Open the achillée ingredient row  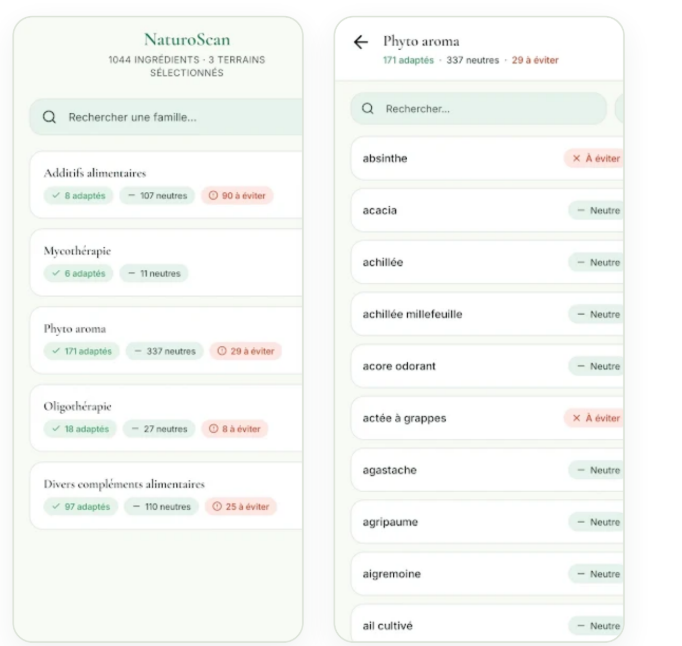coord(487,262)
